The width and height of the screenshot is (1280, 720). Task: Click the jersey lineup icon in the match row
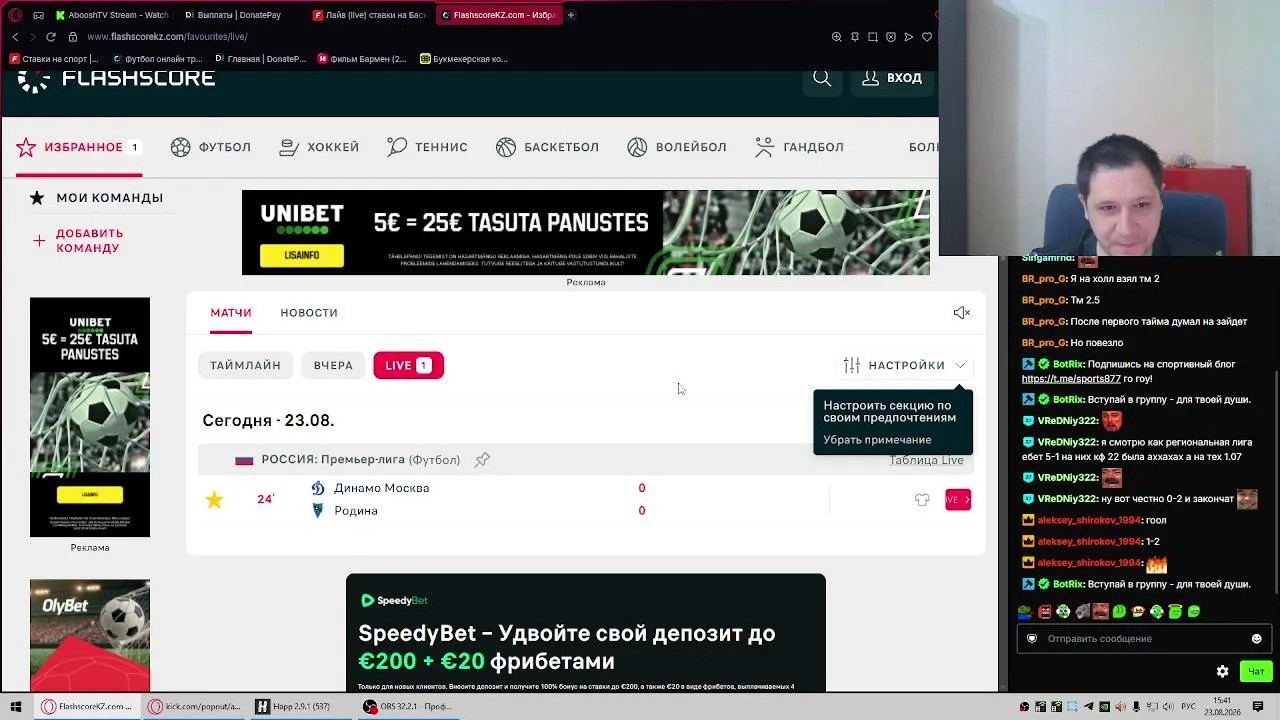[x=922, y=499]
